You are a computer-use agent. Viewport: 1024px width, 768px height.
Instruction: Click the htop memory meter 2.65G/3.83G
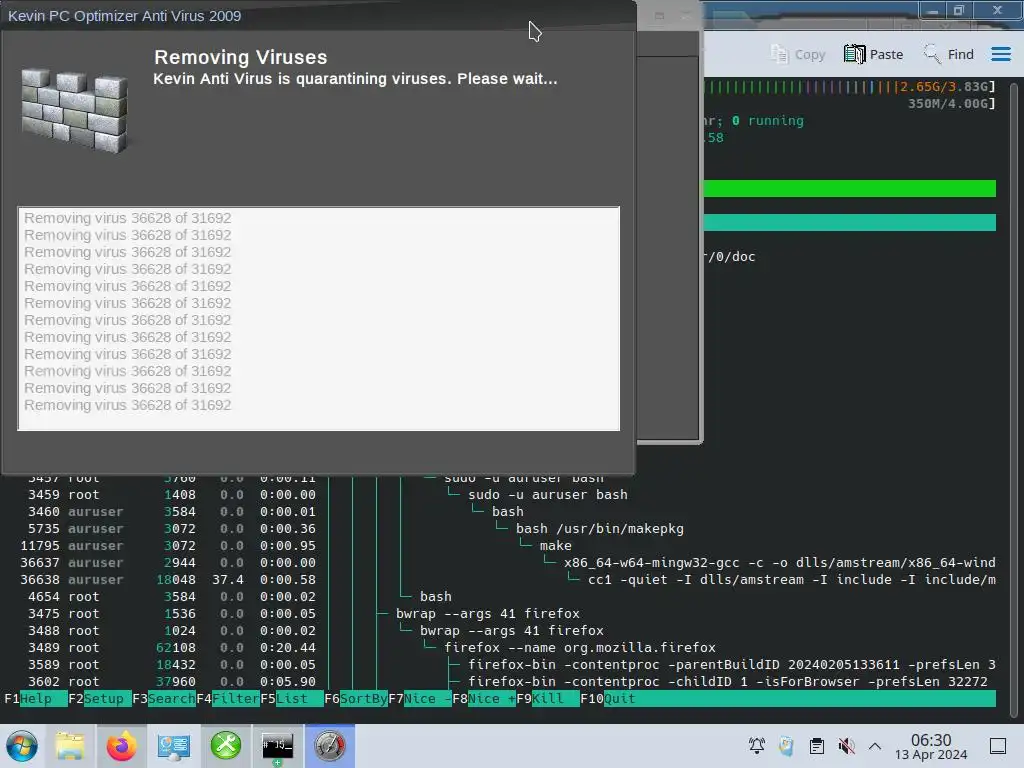tap(850, 87)
